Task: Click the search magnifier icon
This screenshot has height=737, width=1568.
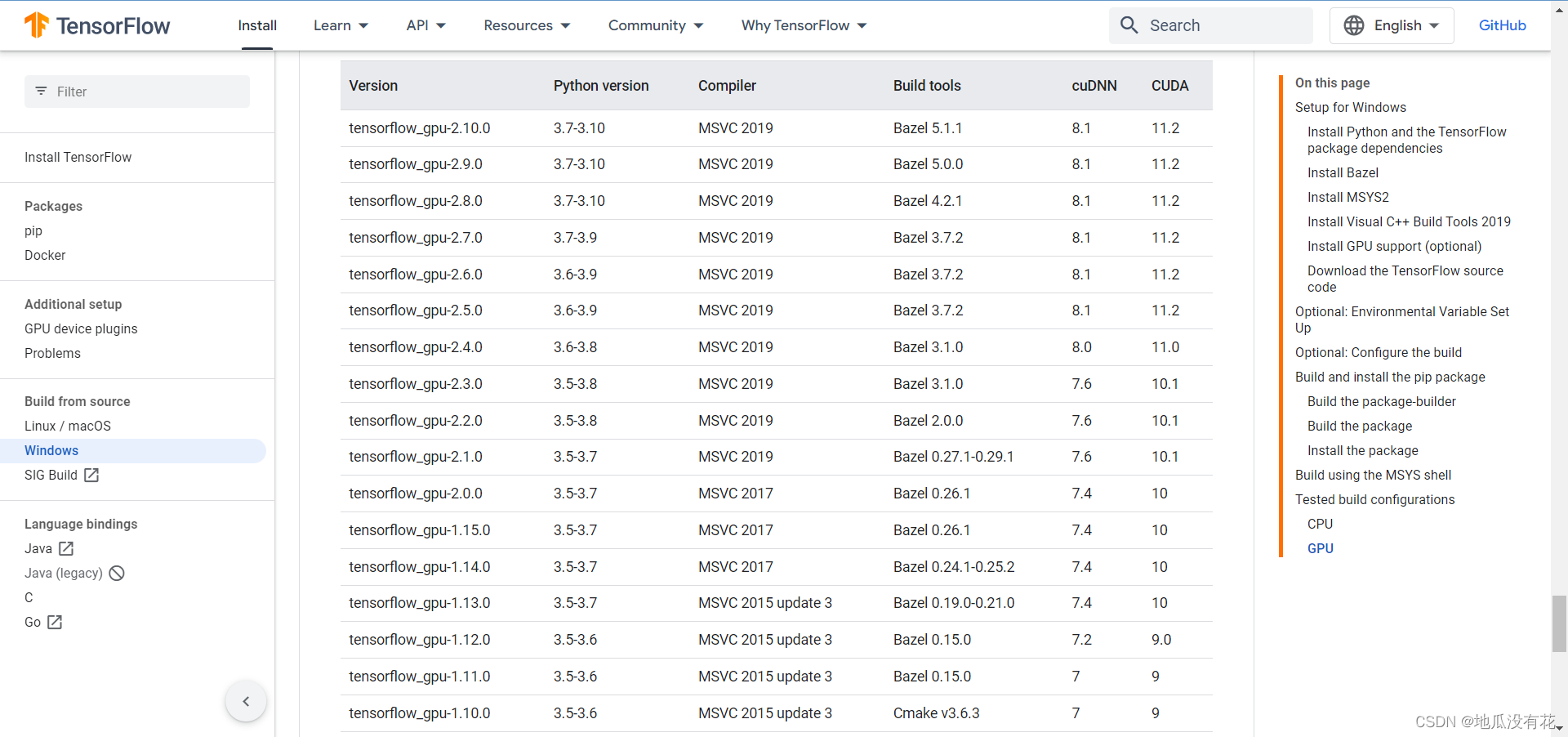Action: 1129,25
